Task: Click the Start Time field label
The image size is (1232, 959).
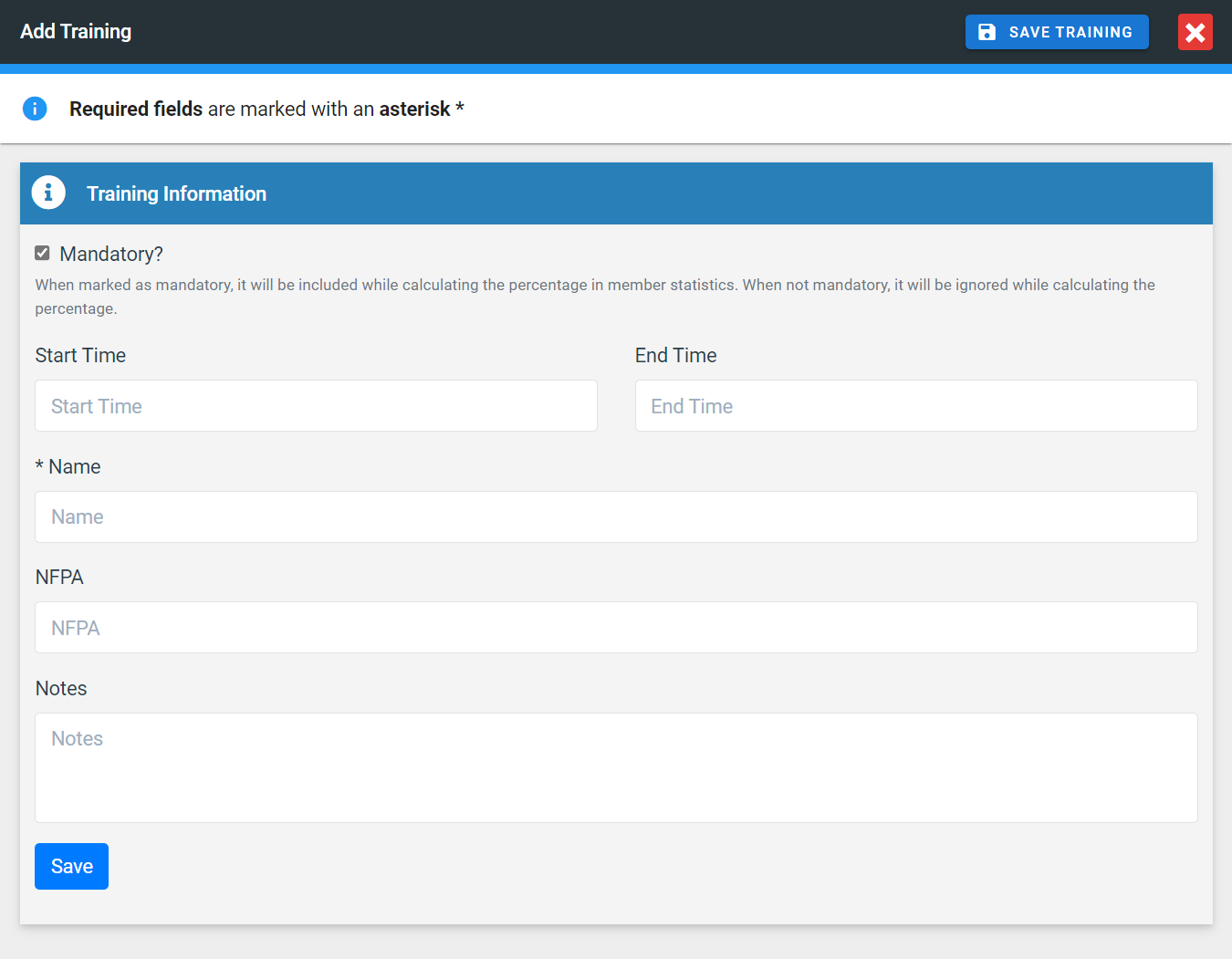Action: tap(80, 356)
